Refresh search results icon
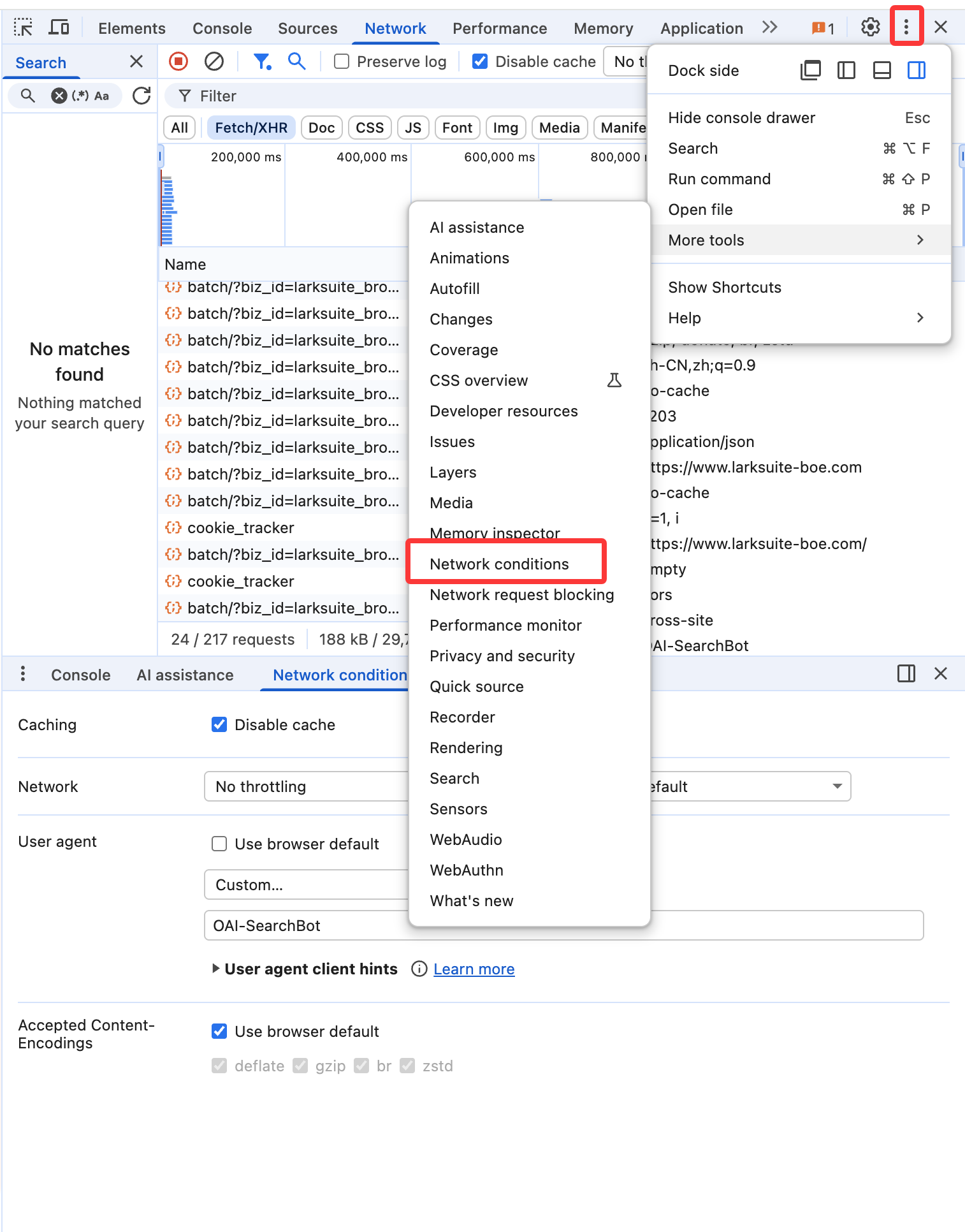 click(141, 96)
